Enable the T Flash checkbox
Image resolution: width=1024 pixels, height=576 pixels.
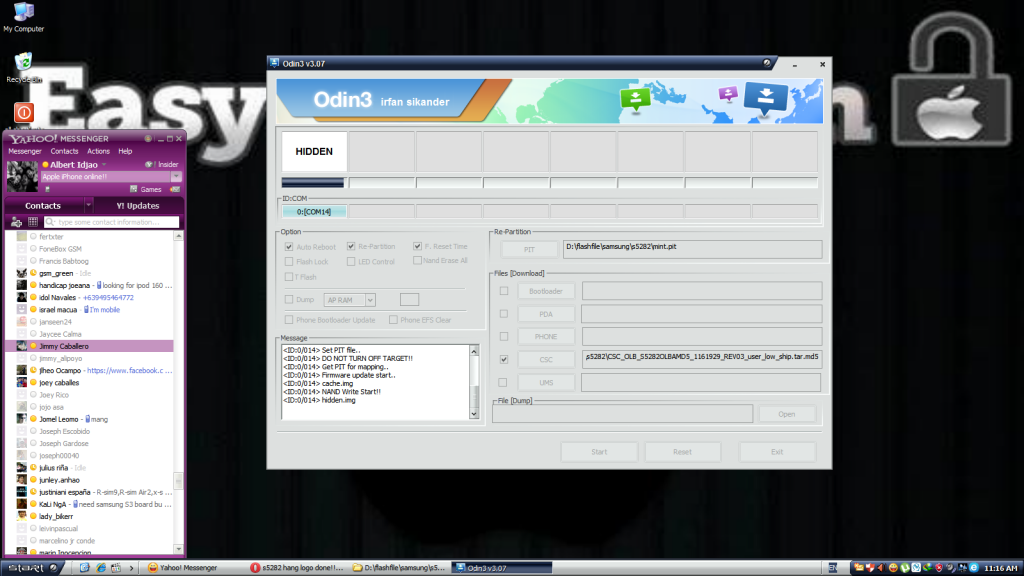(x=289, y=277)
